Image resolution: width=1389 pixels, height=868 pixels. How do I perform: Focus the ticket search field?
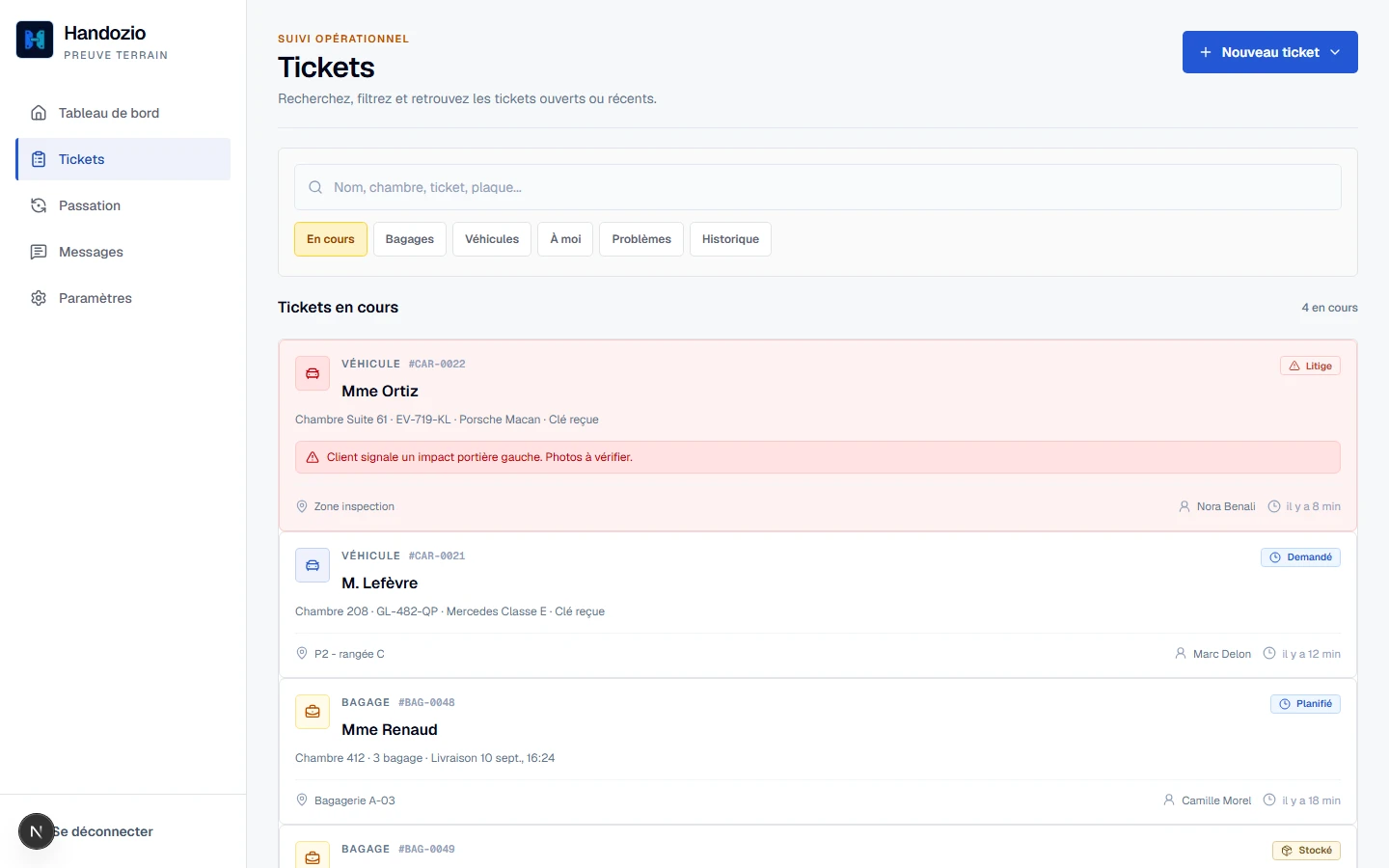point(817,187)
